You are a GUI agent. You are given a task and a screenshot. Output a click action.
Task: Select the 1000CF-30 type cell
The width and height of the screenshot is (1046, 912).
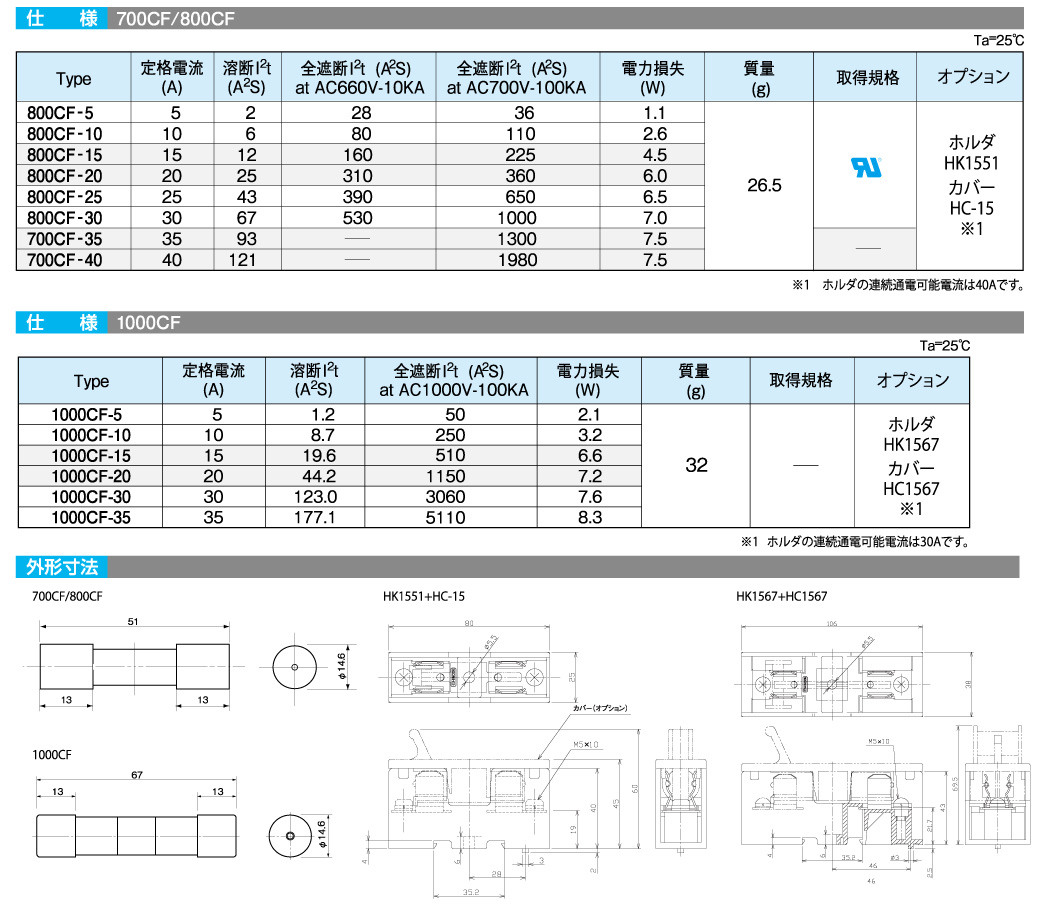click(91, 497)
